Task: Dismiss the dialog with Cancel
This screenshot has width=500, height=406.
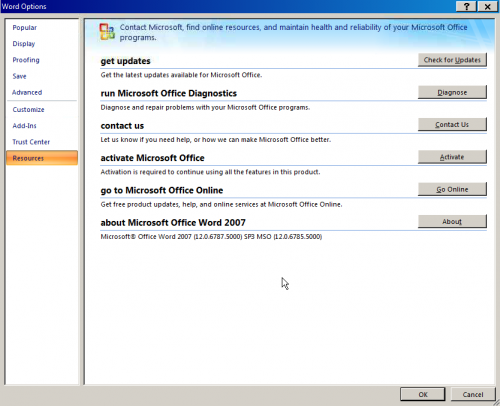Action: (473, 394)
